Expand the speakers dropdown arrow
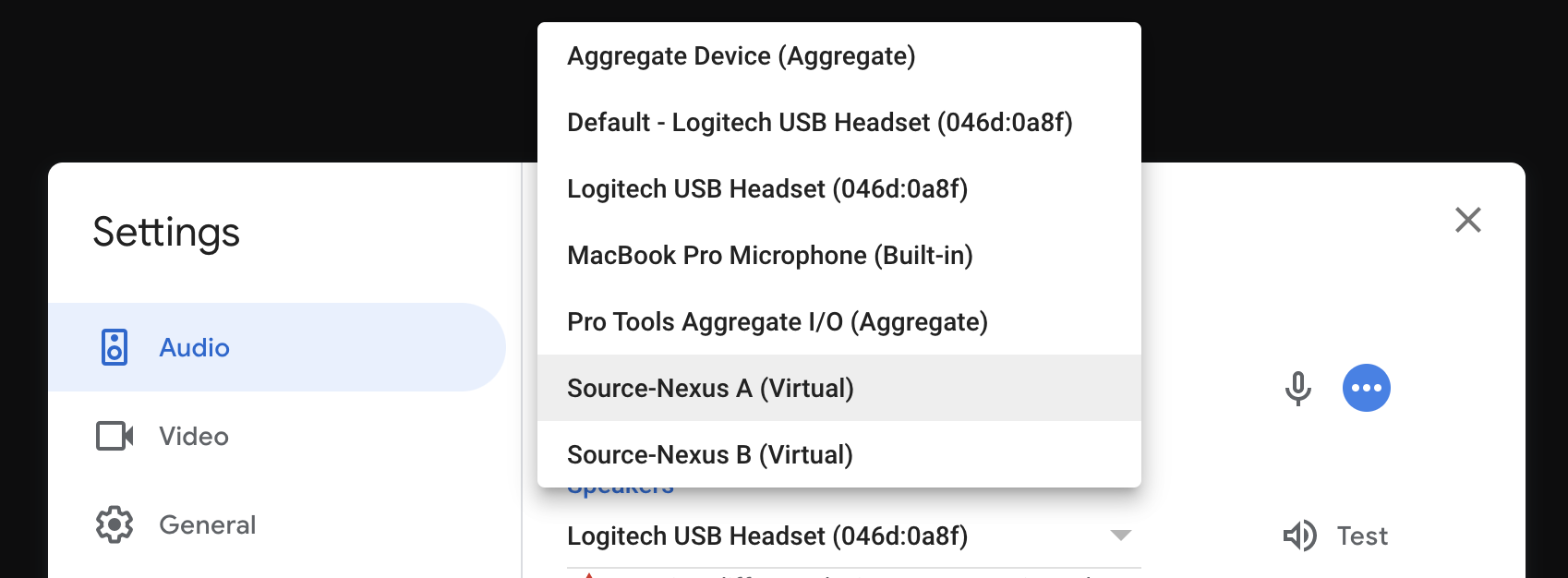 pos(1120,536)
